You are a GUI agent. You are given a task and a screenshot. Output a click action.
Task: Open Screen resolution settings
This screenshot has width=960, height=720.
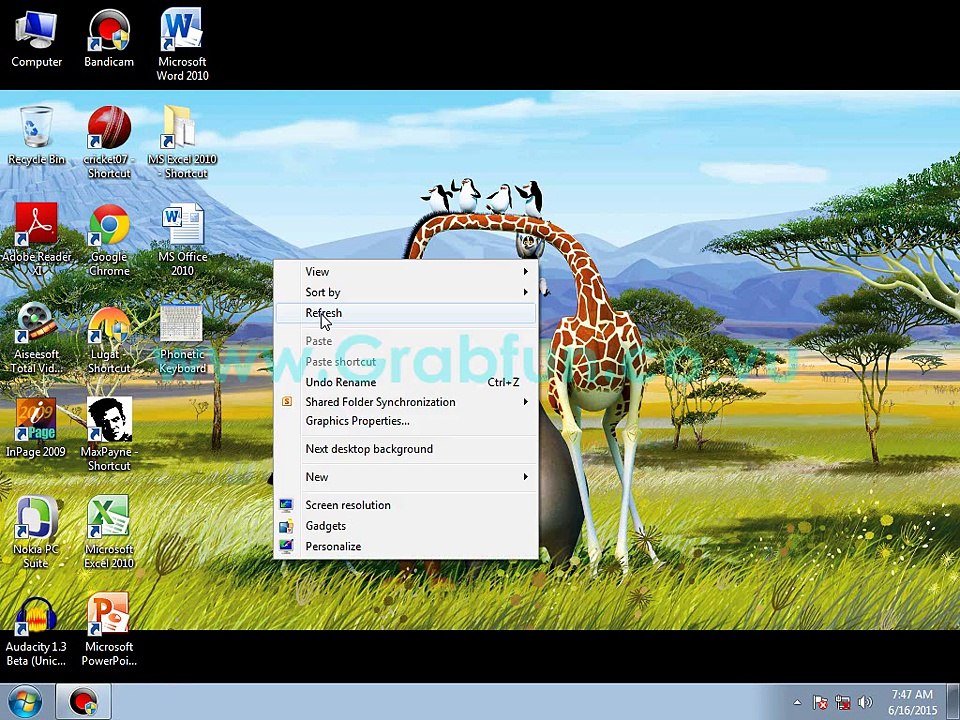(406, 505)
